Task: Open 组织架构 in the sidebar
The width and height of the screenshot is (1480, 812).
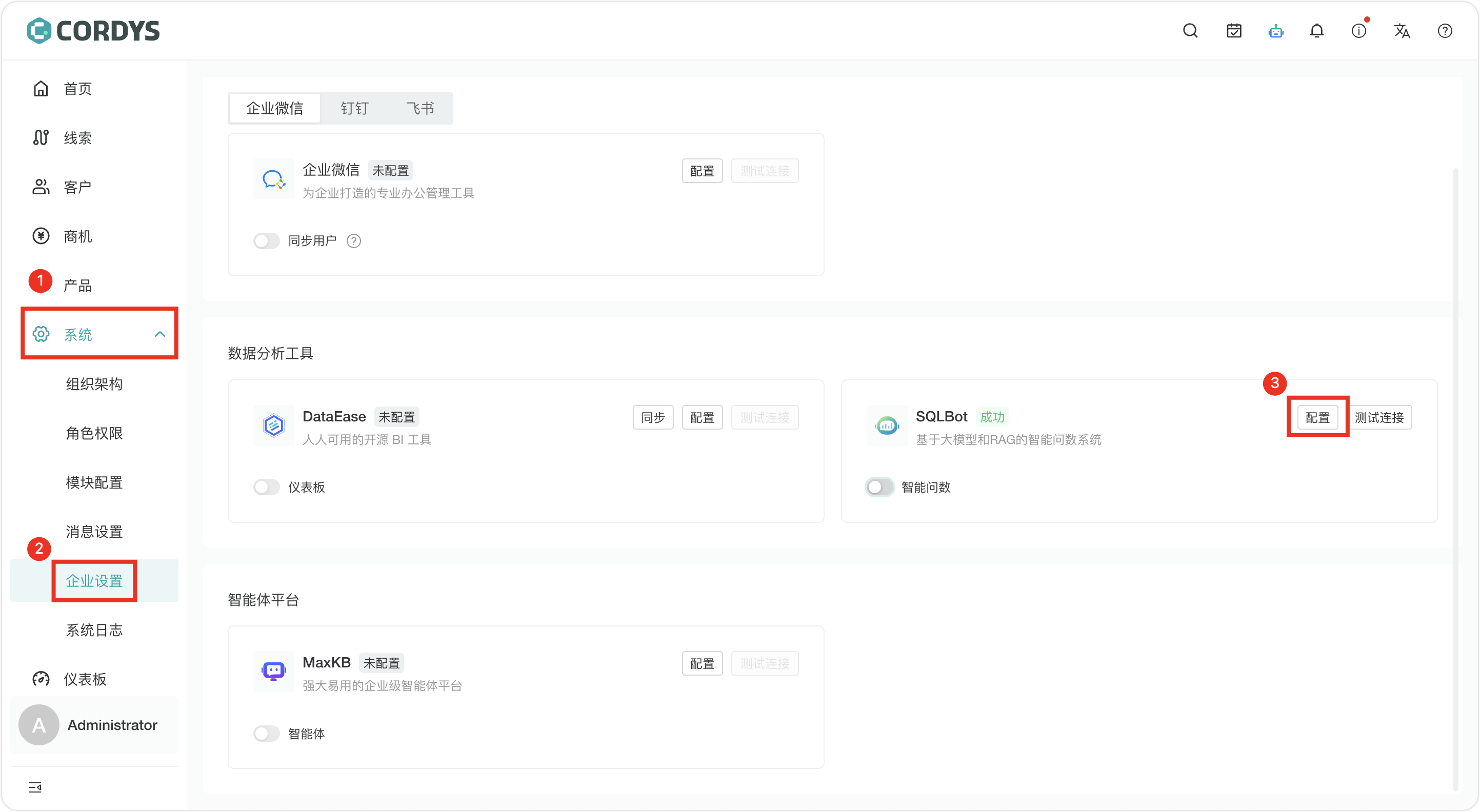Action: pos(94,383)
